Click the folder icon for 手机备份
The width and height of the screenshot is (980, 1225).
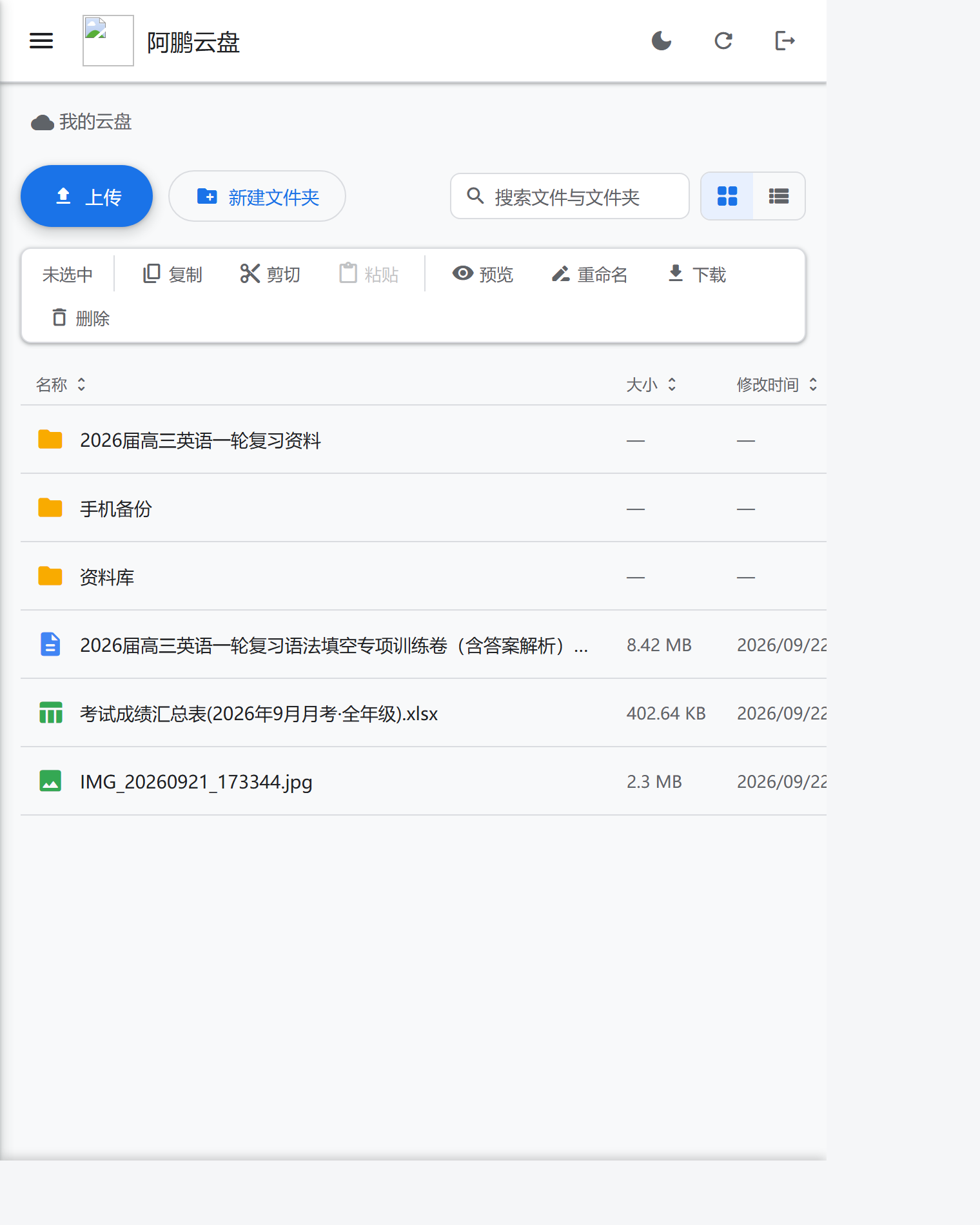(x=50, y=508)
